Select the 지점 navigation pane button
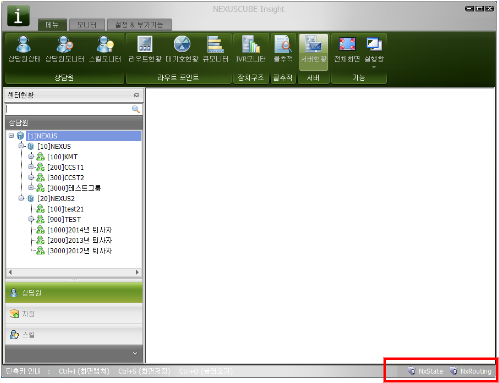This screenshot has width=499, height=383. point(74,314)
